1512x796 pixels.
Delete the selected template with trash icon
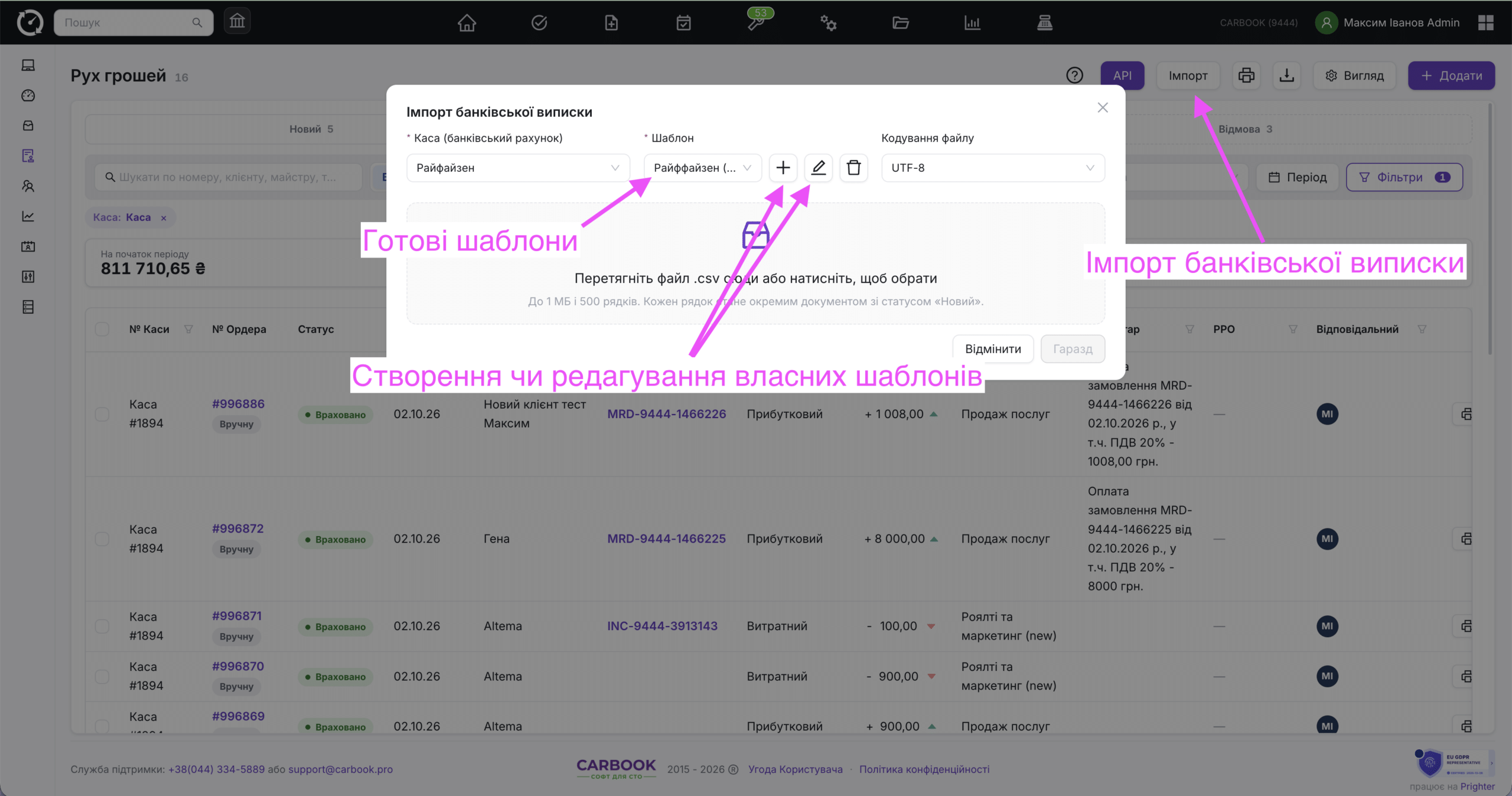(853, 168)
